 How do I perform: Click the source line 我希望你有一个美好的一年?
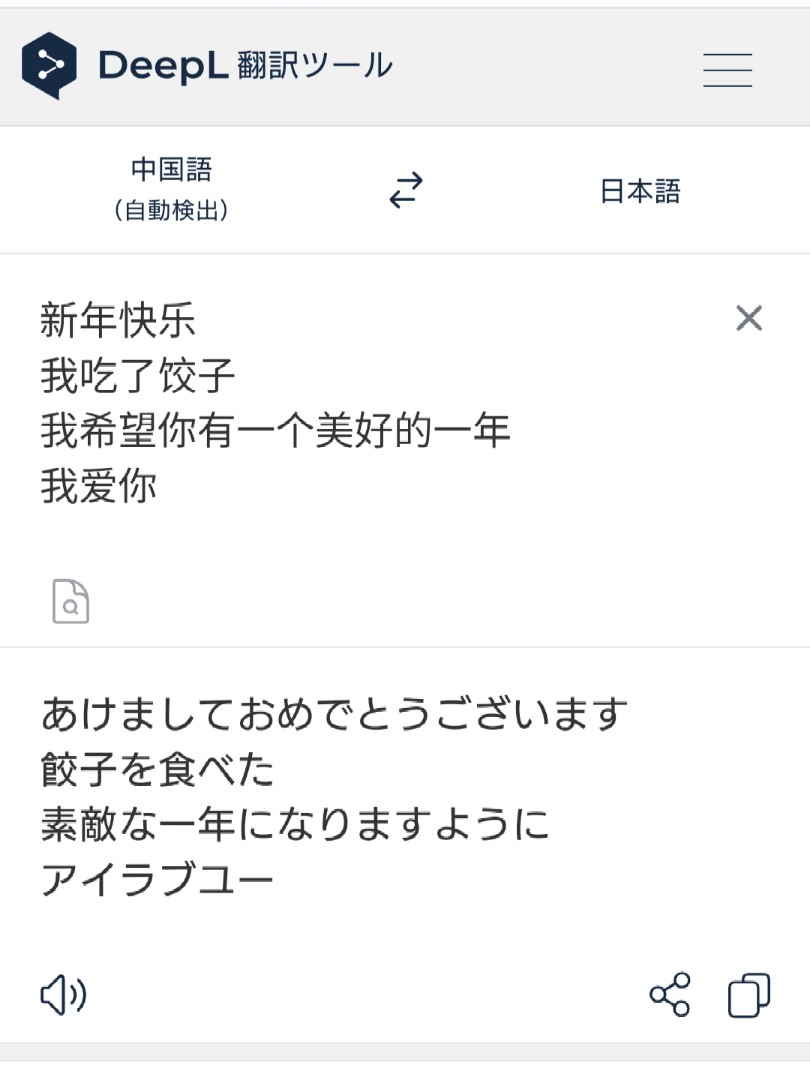click(275, 430)
